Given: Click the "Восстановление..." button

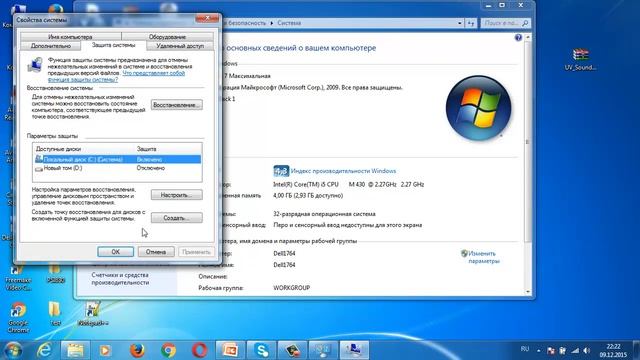Looking at the screenshot, I should (177, 105).
